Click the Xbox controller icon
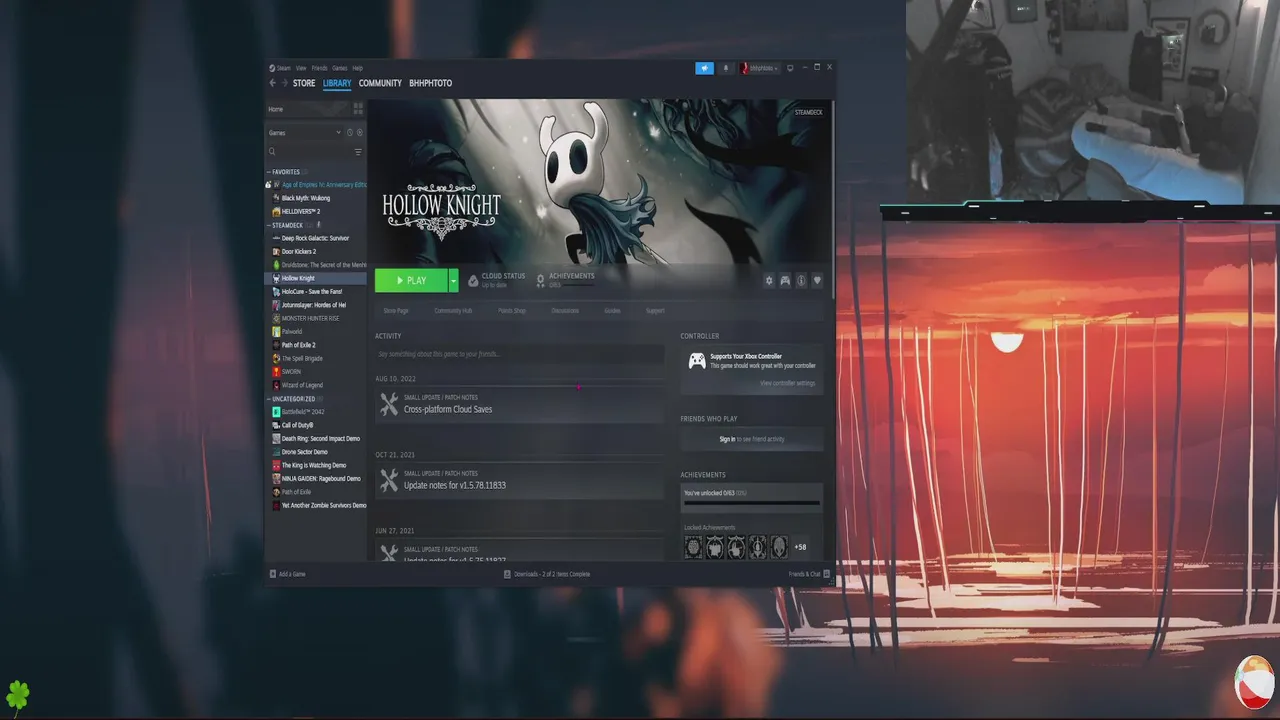Image resolution: width=1280 pixels, height=720 pixels. (x=697, y=361)
